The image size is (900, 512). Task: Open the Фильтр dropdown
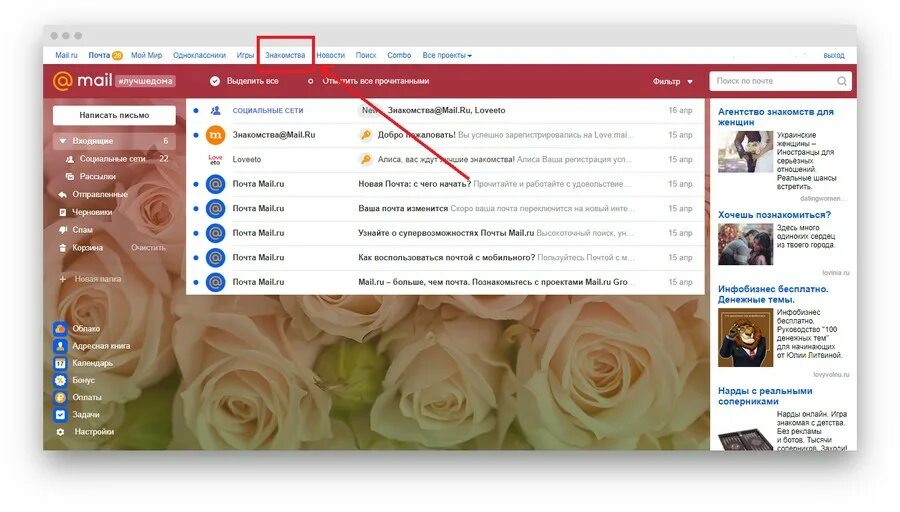673,82
